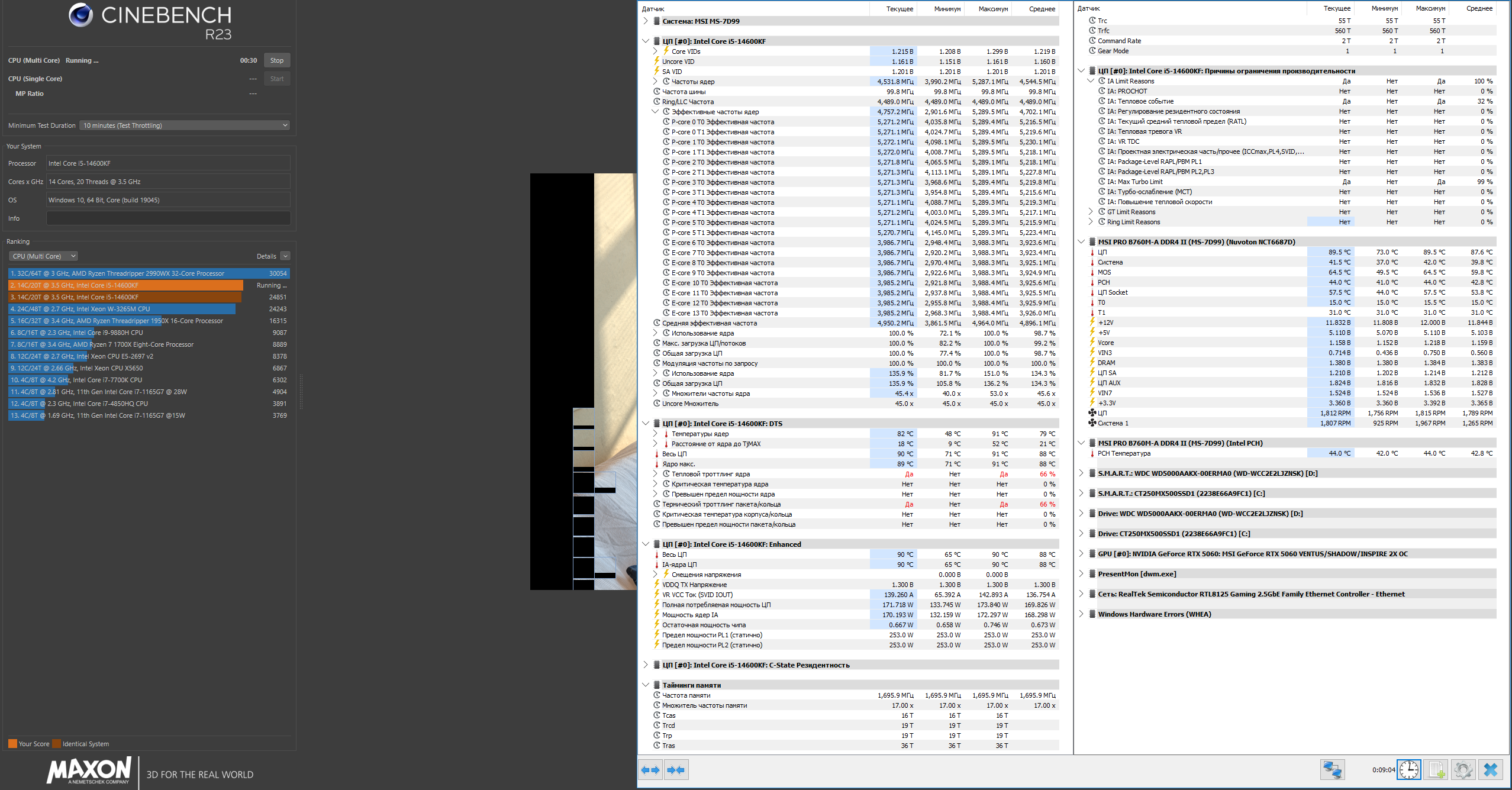Click the HWiNFO remote network connection icon
Viewport: 1512px width, 790px height.
[x=1332, y=770]
